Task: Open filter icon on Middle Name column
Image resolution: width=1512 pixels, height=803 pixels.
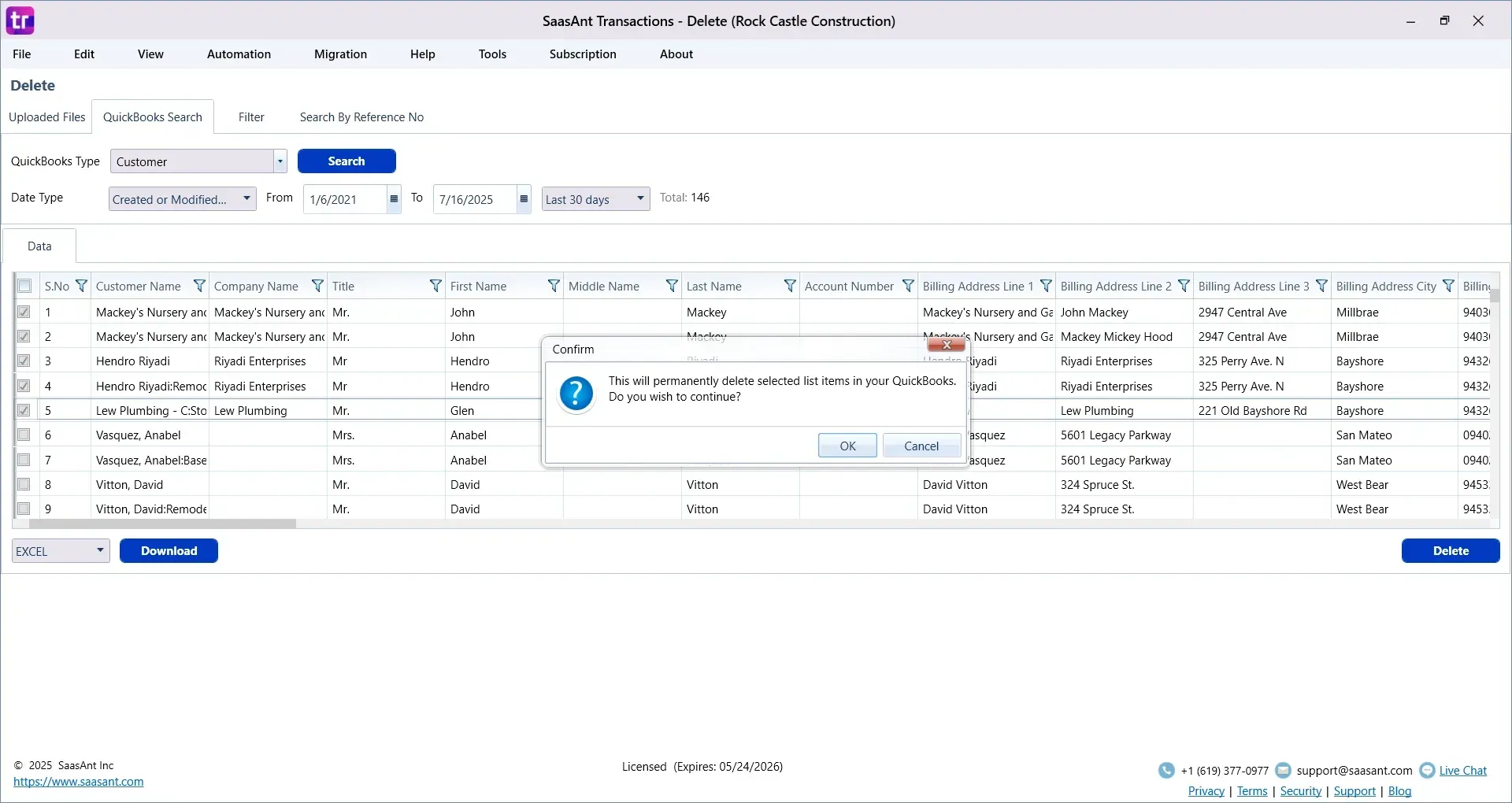Action: (x=672, y=286)
